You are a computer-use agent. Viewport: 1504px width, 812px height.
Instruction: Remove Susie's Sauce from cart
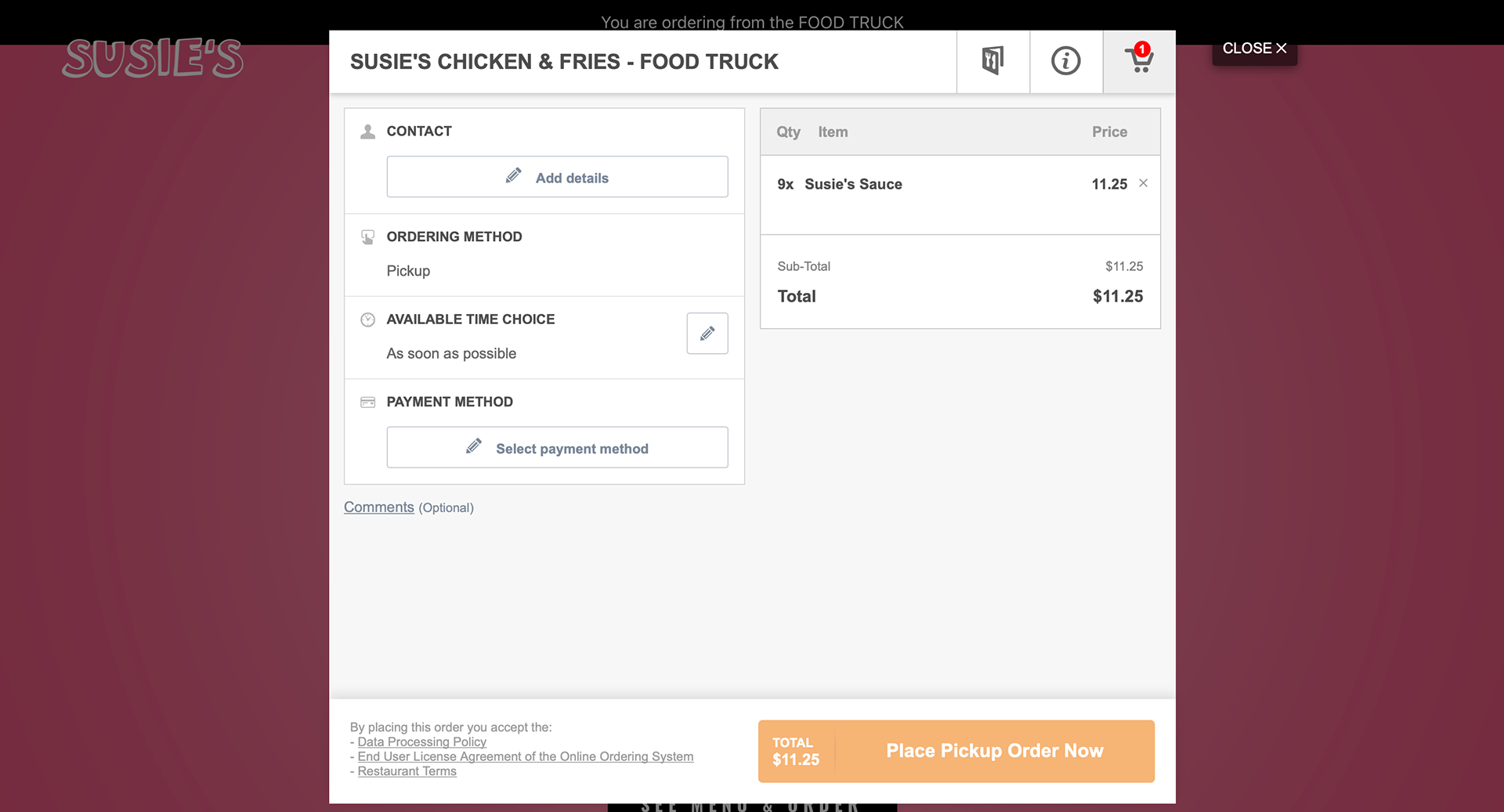point(1143,183)
